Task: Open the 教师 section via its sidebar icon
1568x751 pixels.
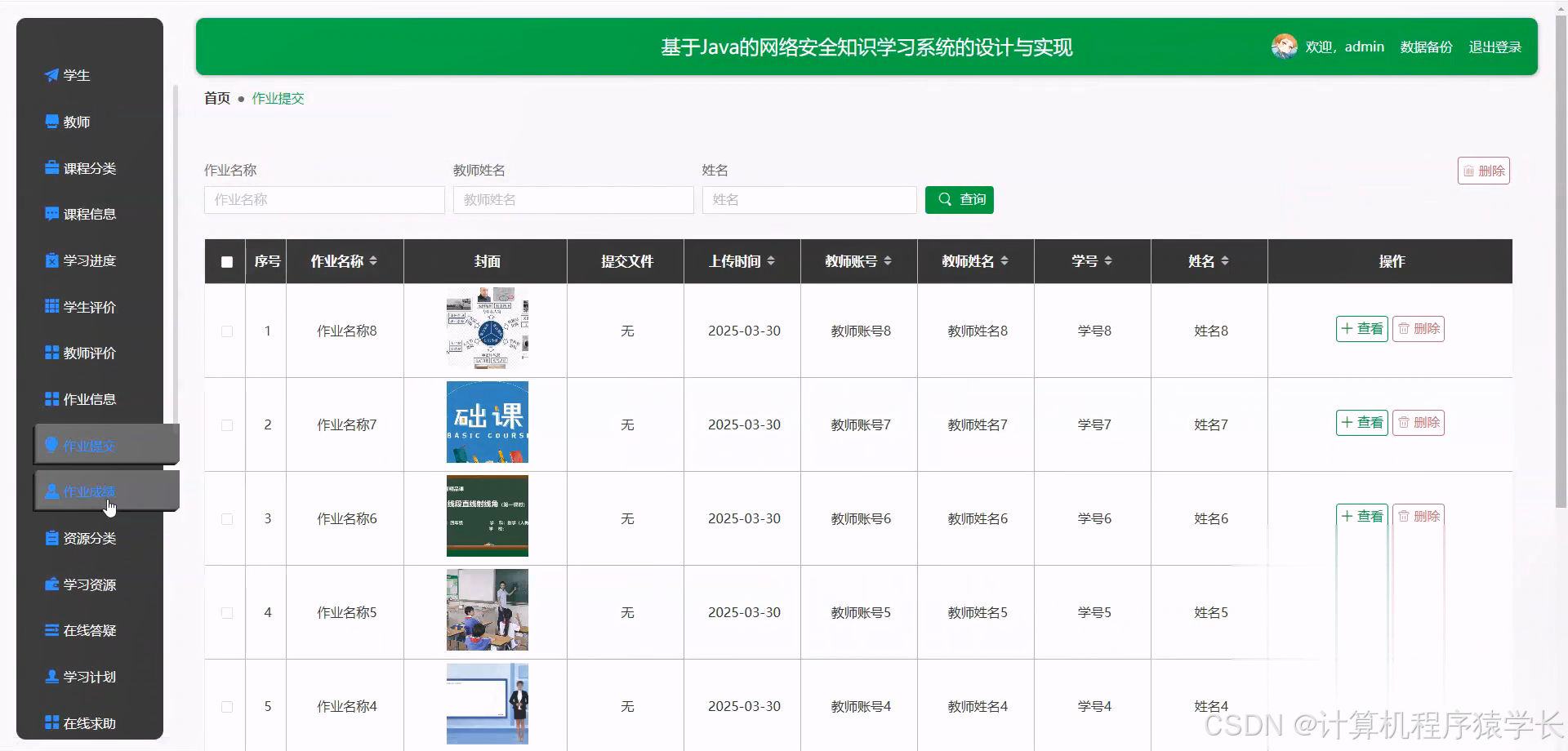Action: [x=51, y=121]
